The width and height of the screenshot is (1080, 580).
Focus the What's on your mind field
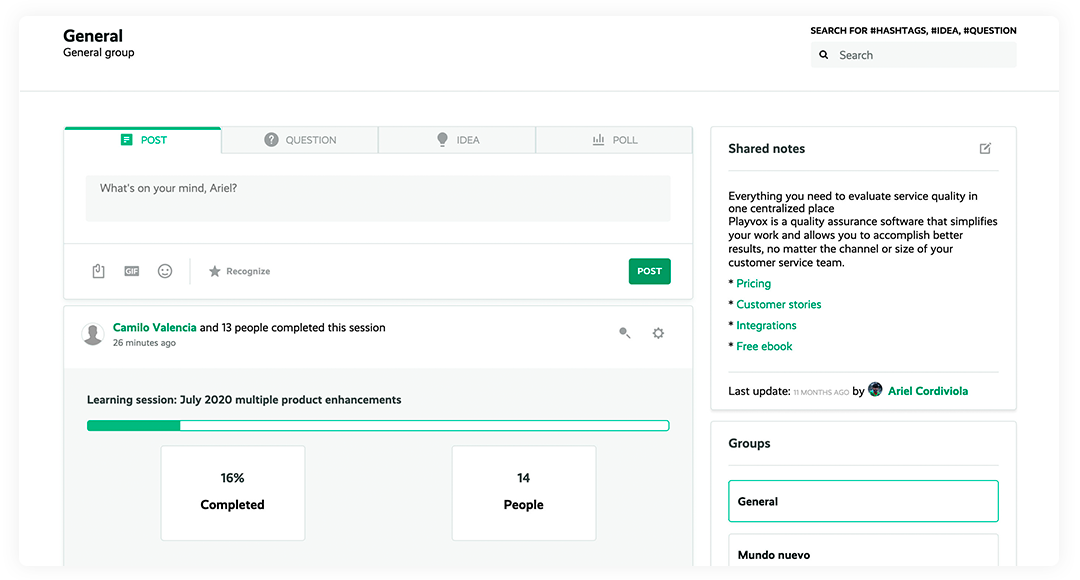click(x=378, y=198)
